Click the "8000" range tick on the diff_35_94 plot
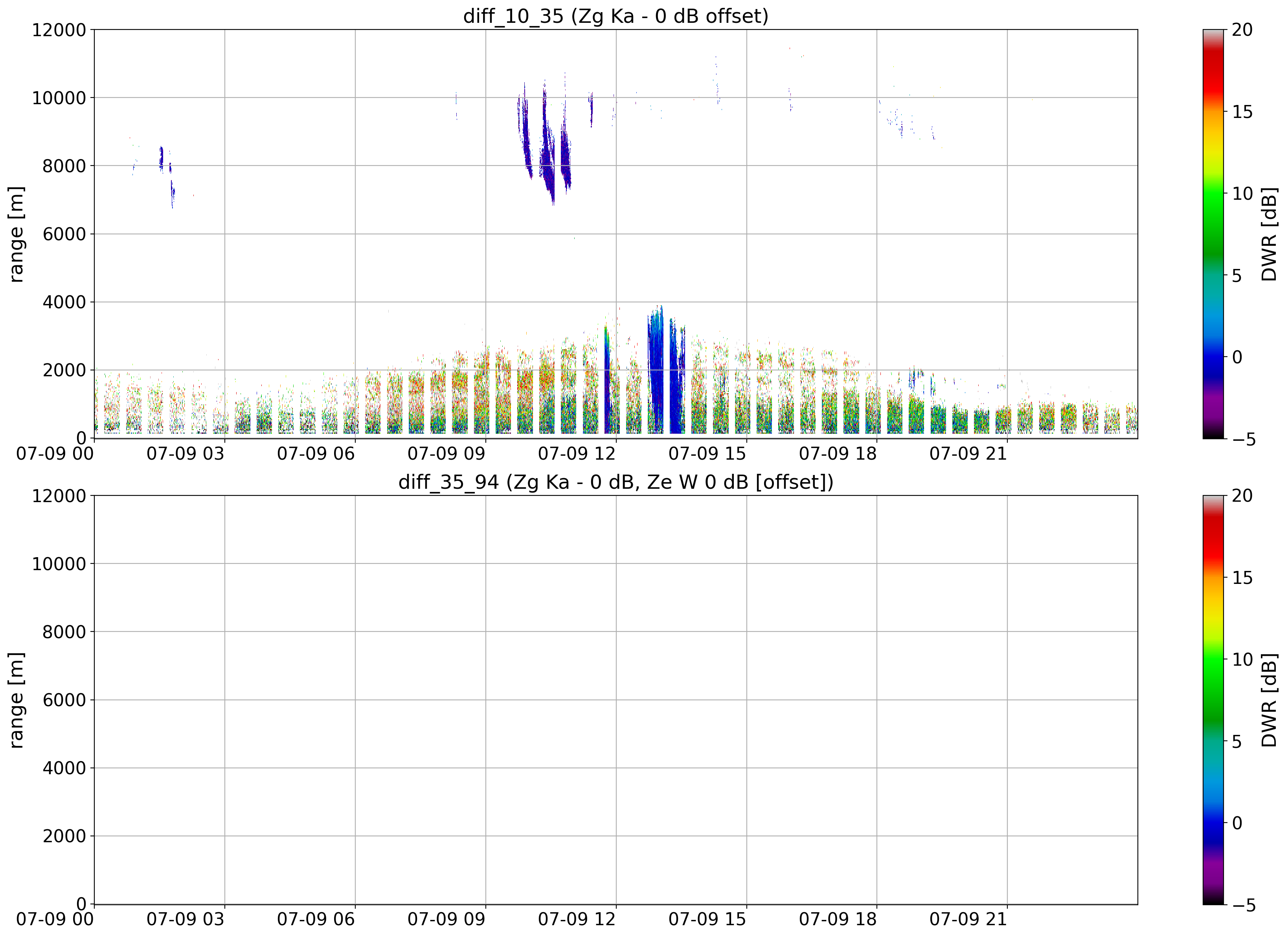1288x937 pixels. click(64, 632)
